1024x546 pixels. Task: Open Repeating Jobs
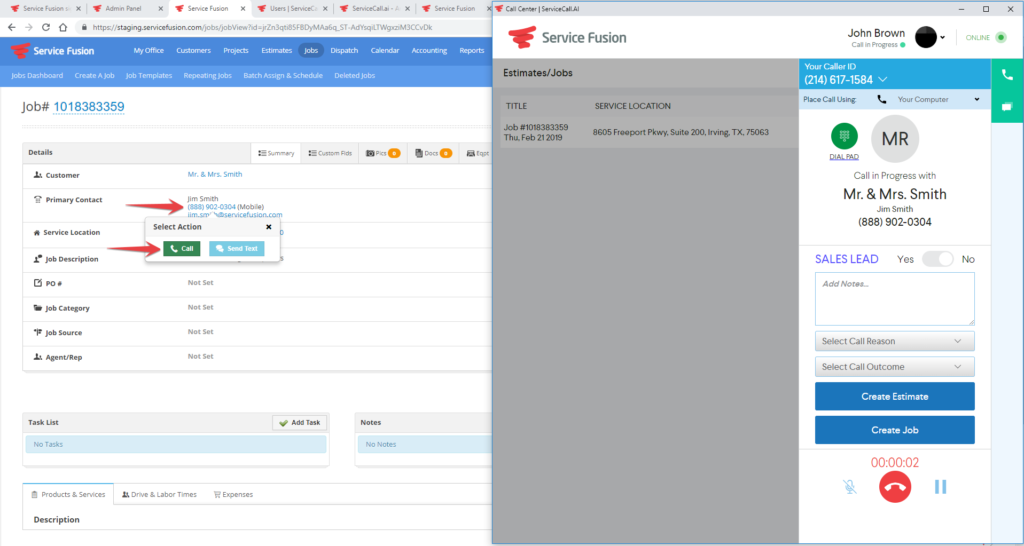(x=208, y=75)
